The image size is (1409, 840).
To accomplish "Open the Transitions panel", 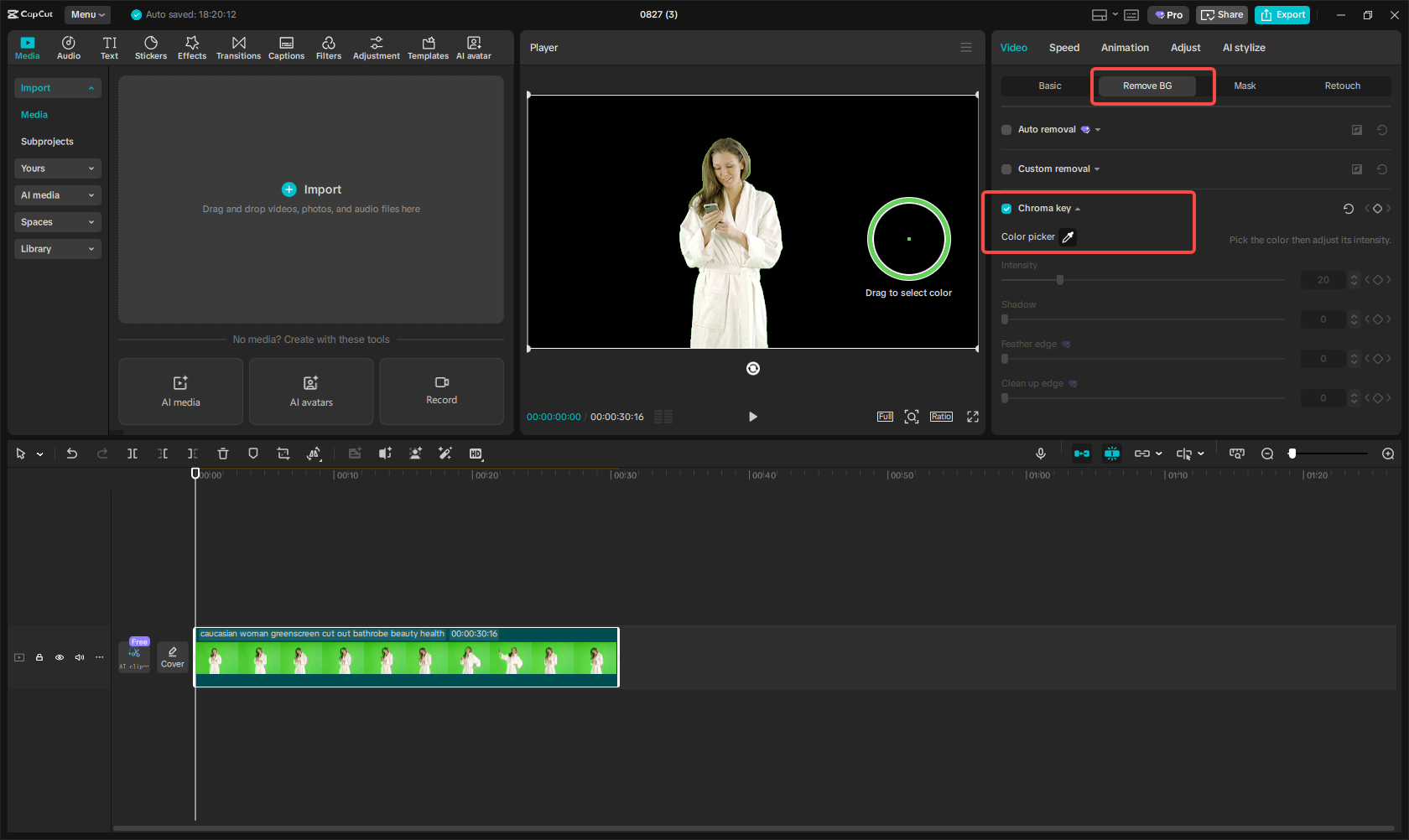I will coord(238,48).
